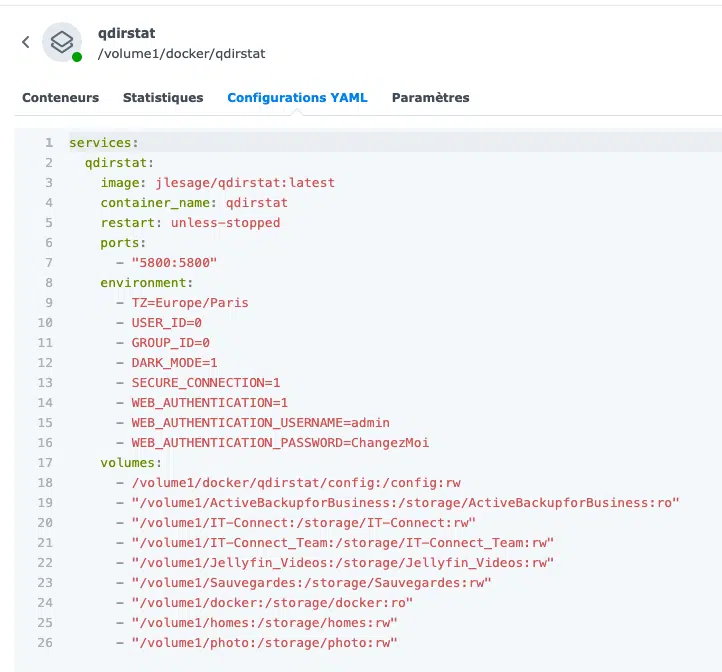Open the Paramètres tab

[431, 98]
